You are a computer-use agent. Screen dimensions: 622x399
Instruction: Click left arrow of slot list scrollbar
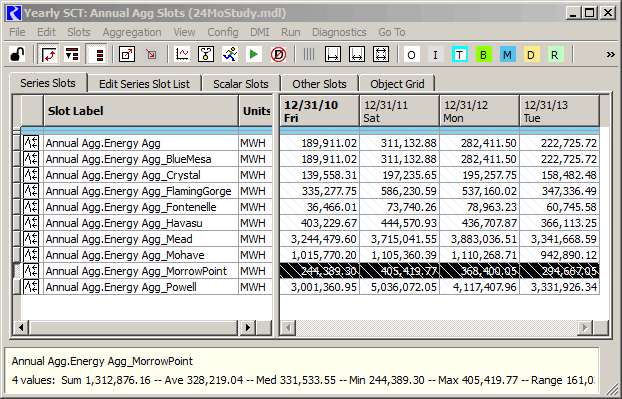point(21,328)
